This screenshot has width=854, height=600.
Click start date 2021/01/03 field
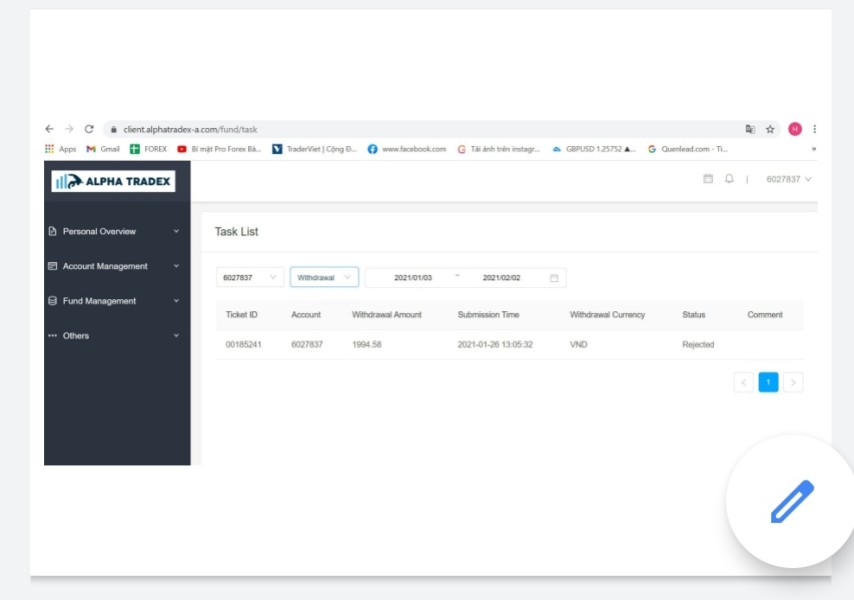point(413,278)
